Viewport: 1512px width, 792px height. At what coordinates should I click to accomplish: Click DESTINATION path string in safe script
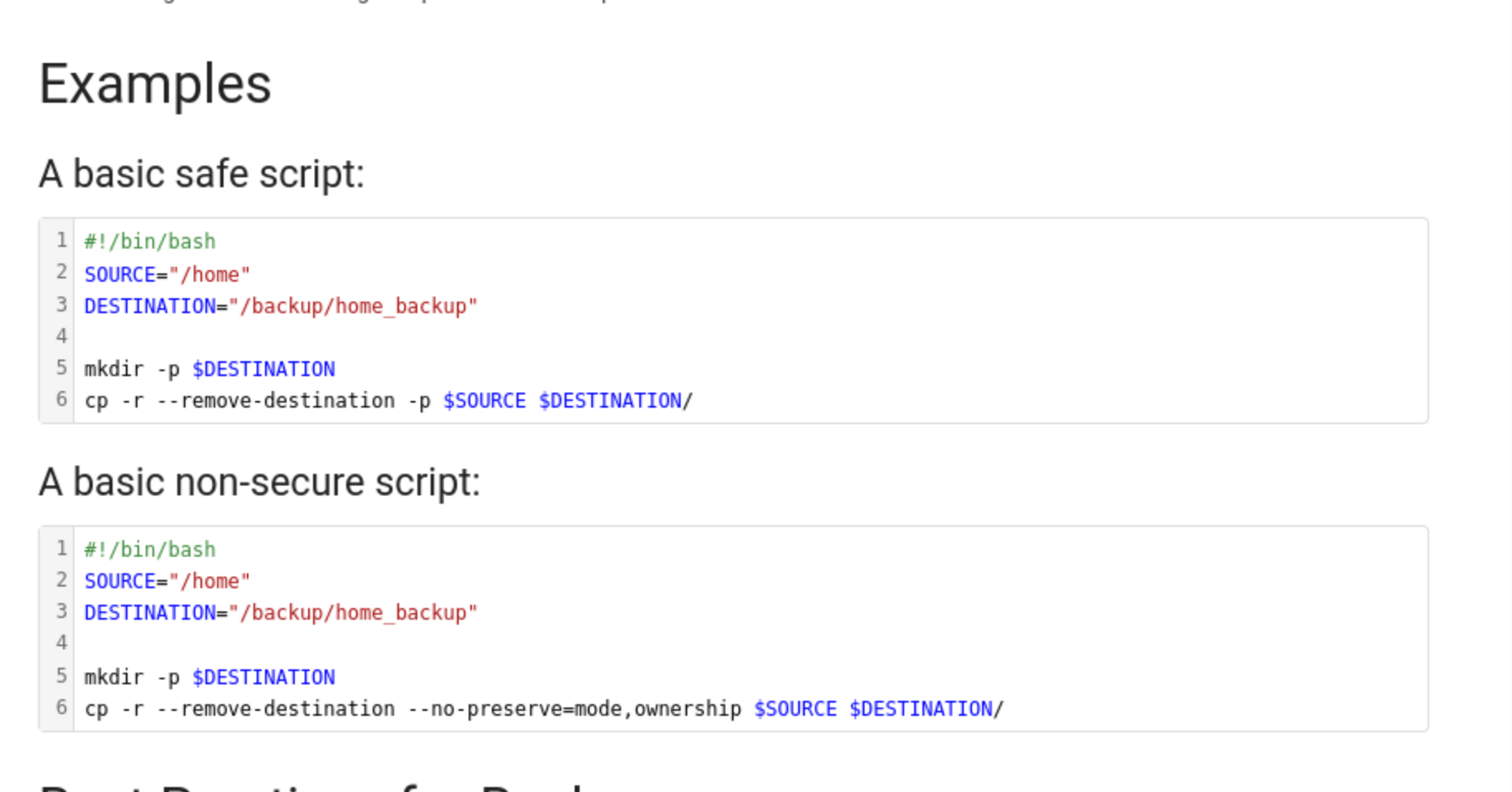pyautogui.click(x=354, y=307)
